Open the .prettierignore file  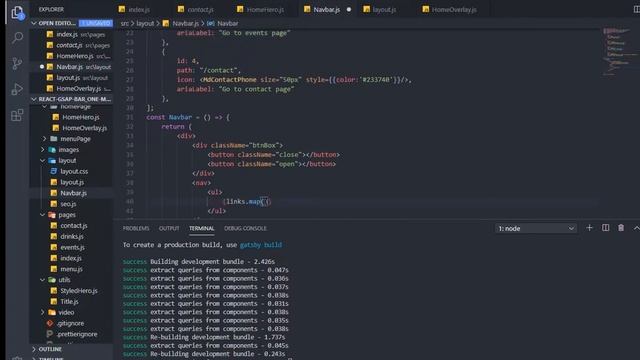click(71, 334)
